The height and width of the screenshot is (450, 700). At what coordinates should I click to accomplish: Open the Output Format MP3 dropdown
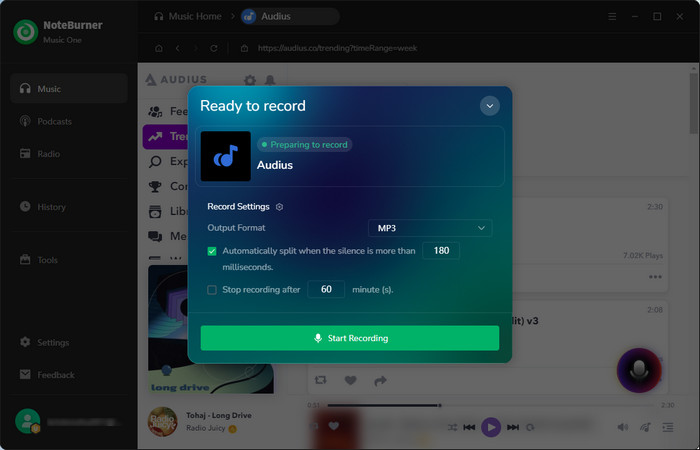[x=430, y=228]
